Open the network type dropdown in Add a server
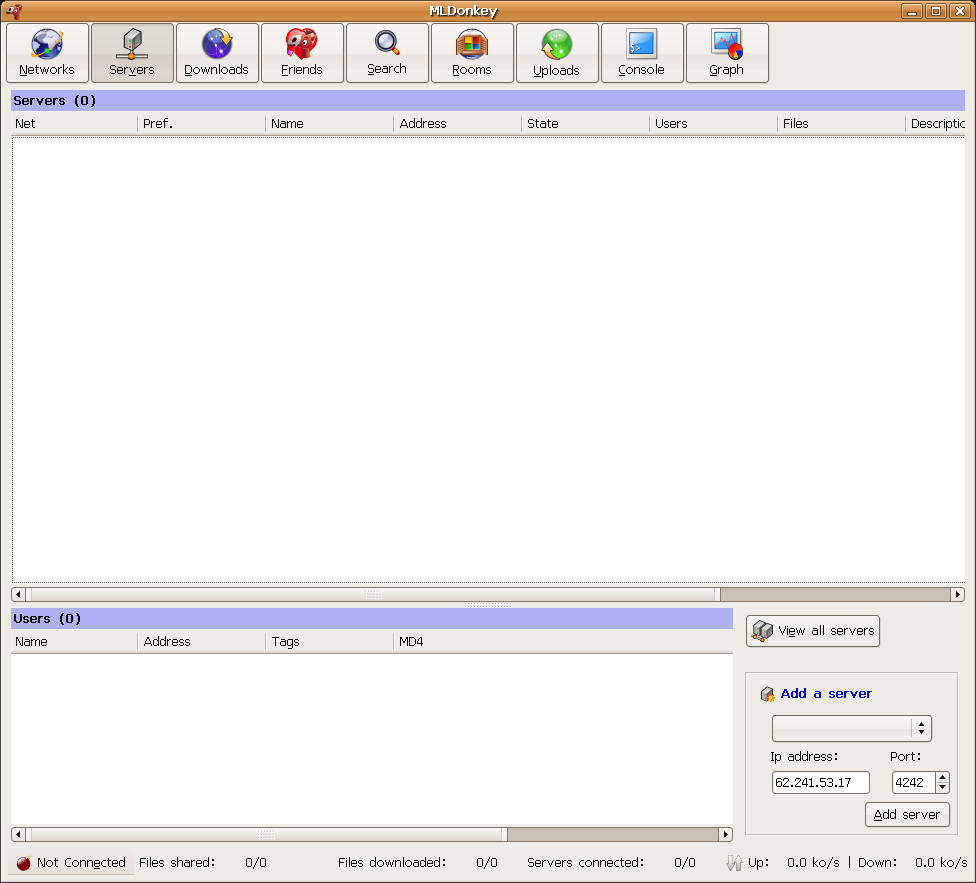 852,728
